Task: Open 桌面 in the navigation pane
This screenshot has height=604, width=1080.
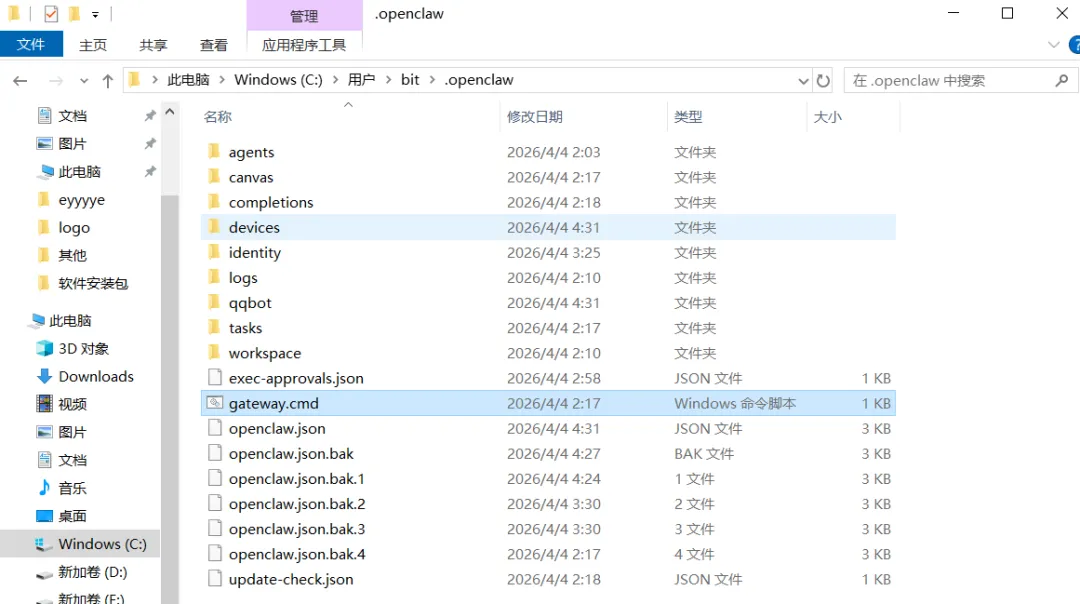Action: 62,516
